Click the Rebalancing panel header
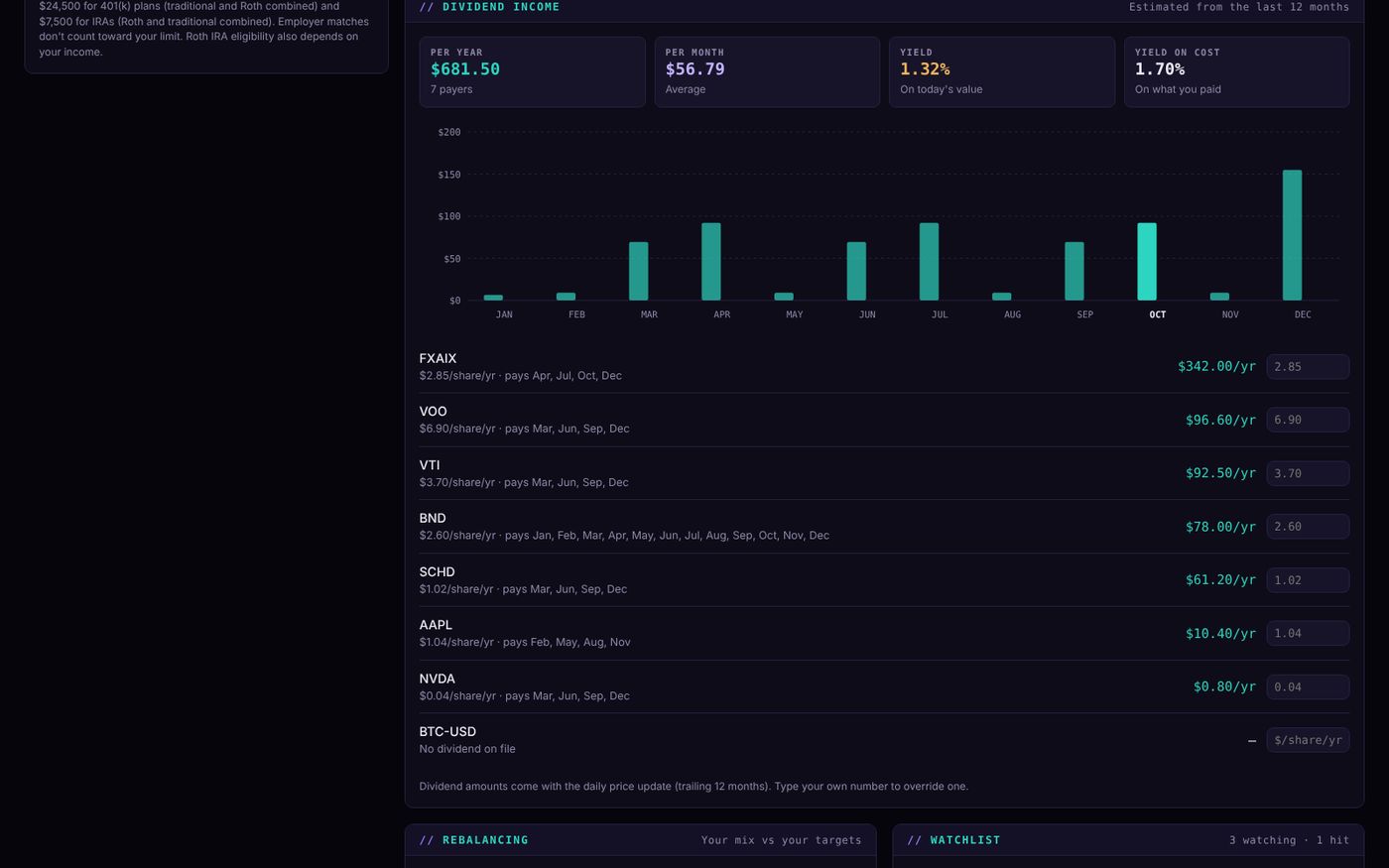The width and height of the screenshot is (1389, 868). 640,840
